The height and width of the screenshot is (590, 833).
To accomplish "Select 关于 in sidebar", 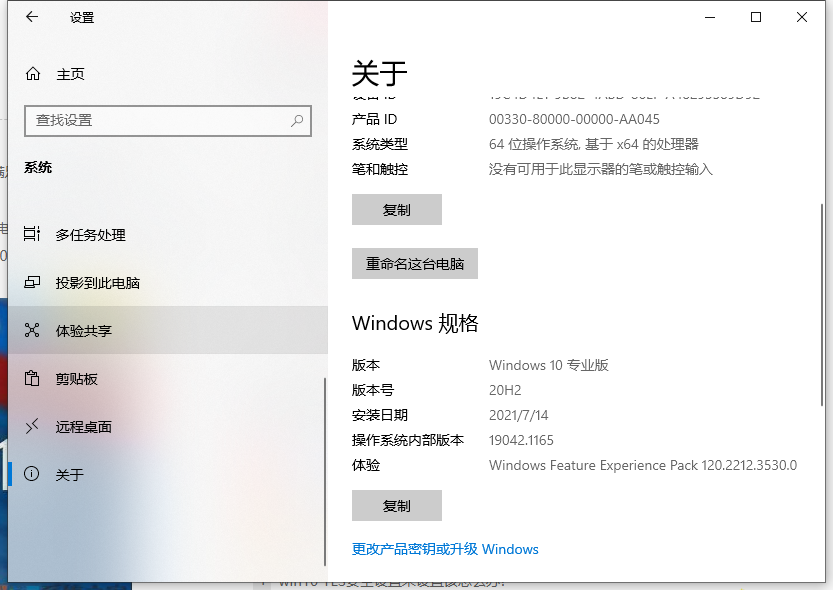I will pyautogui.click(x=168, y=474).
